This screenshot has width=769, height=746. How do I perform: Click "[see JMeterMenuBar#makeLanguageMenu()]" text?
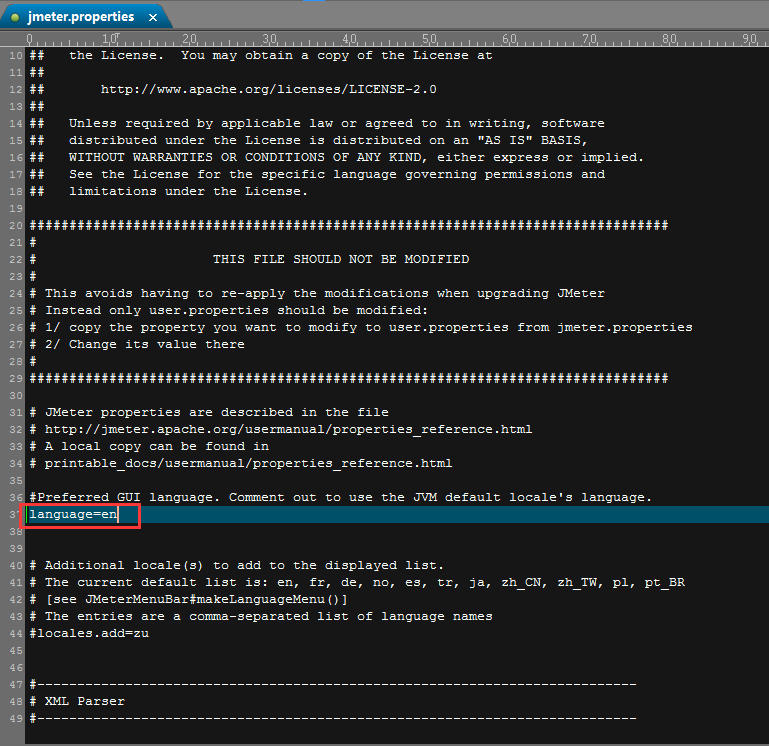196,599
